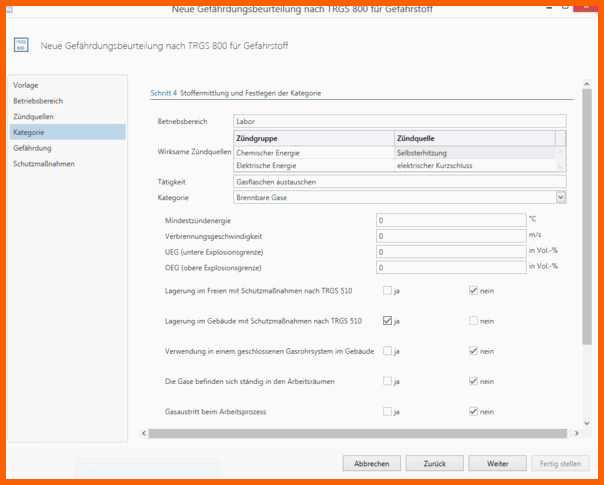Open the Kategorie dropdown
The height and width of the screenshot is (485, 604).
point(560,198)
